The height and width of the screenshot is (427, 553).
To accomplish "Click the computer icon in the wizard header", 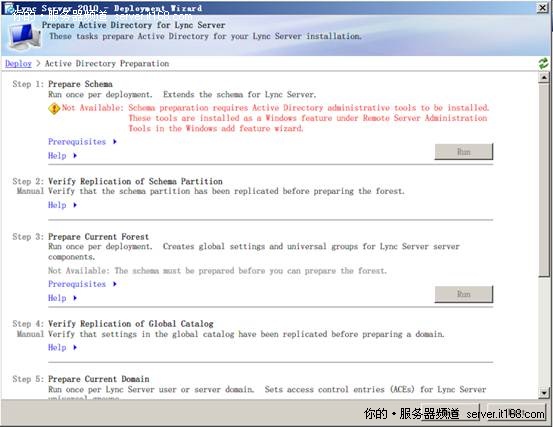I will coord(25,36).
